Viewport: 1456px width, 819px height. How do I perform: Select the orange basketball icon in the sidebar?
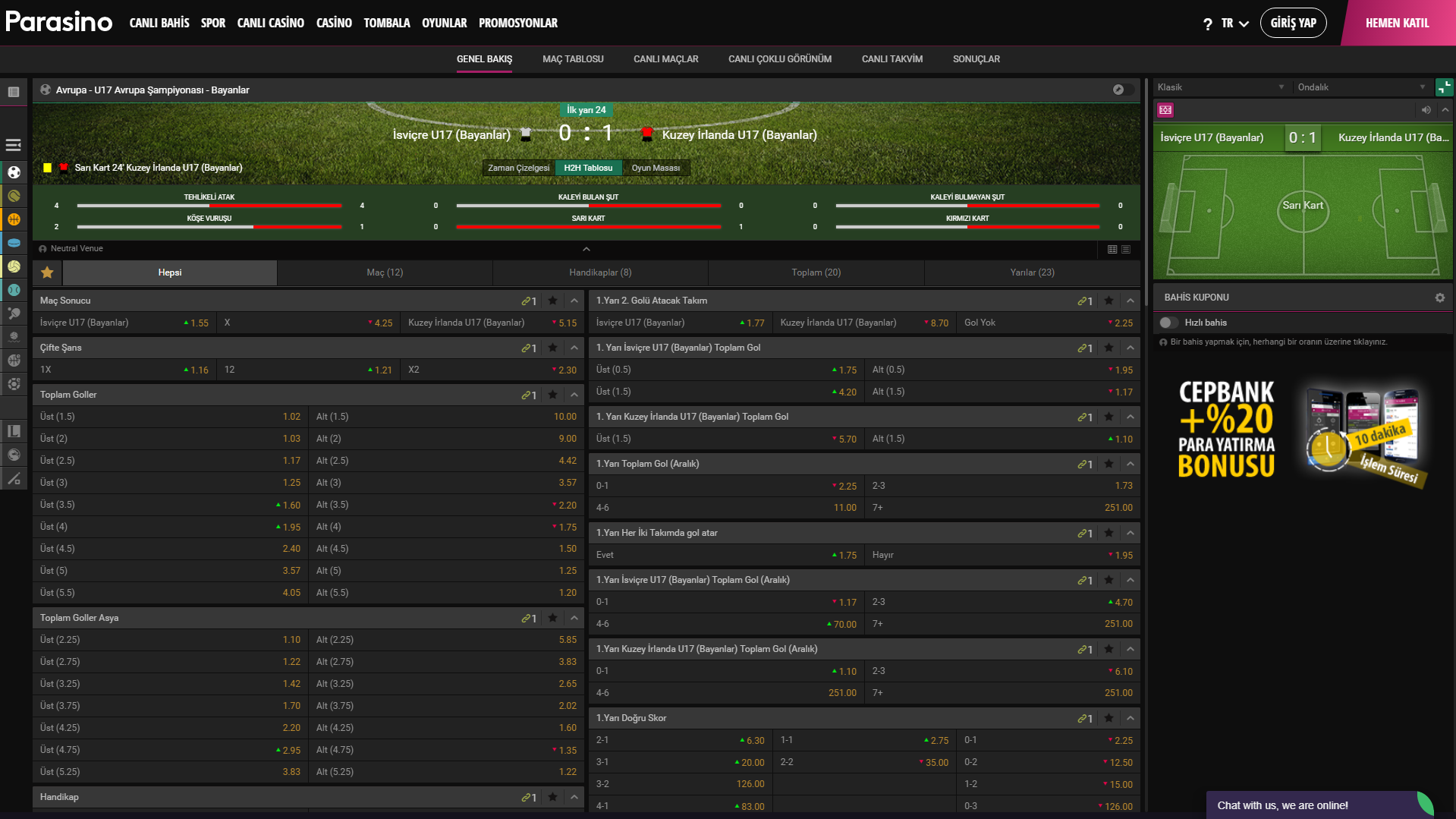coord(14,219)
